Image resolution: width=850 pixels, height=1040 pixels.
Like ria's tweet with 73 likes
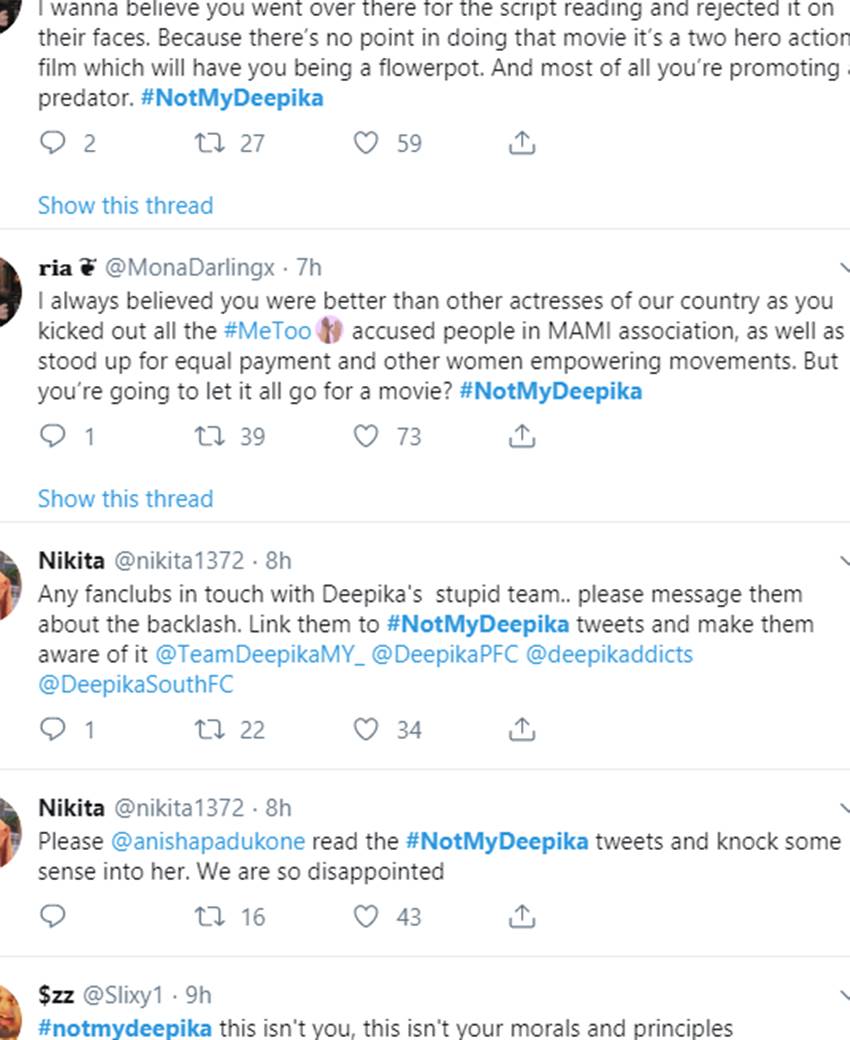point(367,437)
